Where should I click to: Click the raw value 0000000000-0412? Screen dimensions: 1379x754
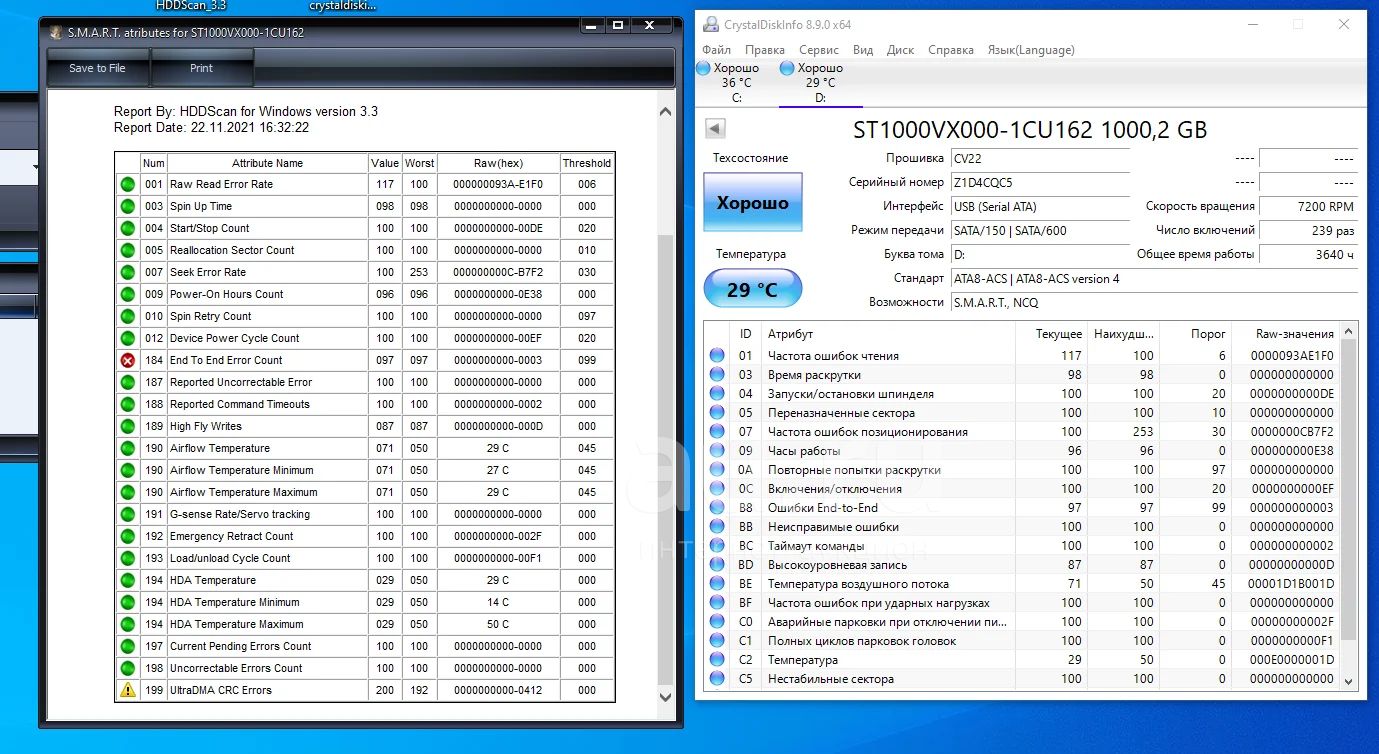pyautogui.click(x=498, y=690)
